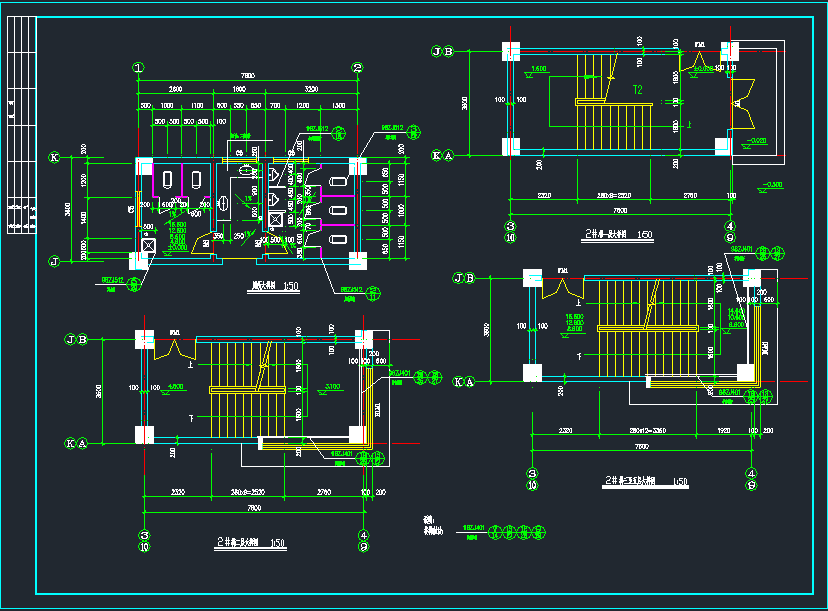Select the 3.100 elevation label in the bottom-left stair plan
The height and width of the screenshot is (611, 828).
pyautogui.click(x=330, y=386)
